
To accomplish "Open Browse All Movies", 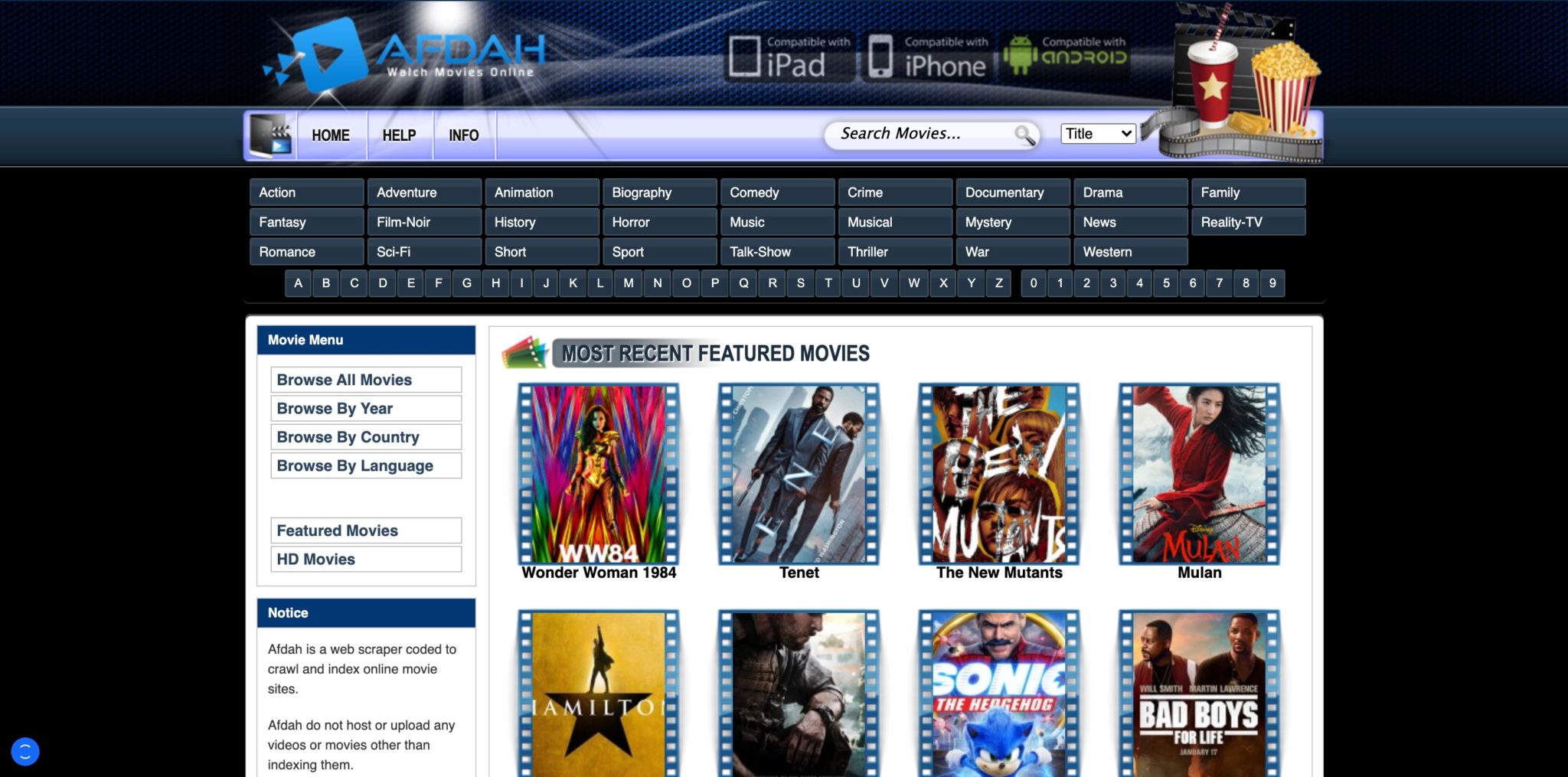I will tap(365, 379).
